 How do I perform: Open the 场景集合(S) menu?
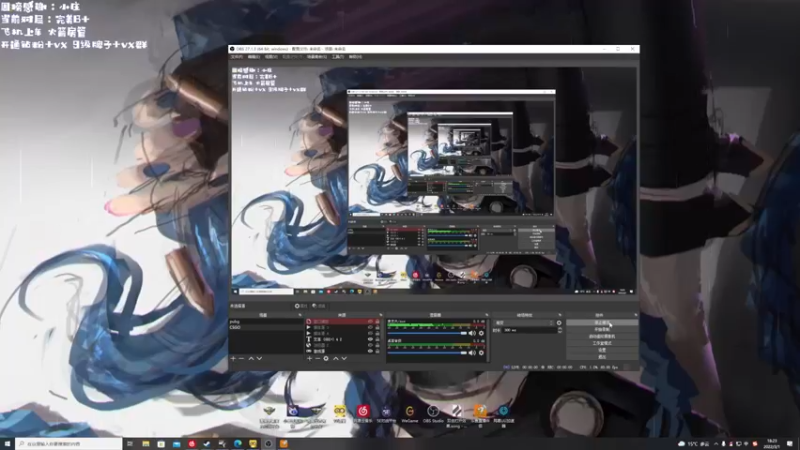coord(316,57)
